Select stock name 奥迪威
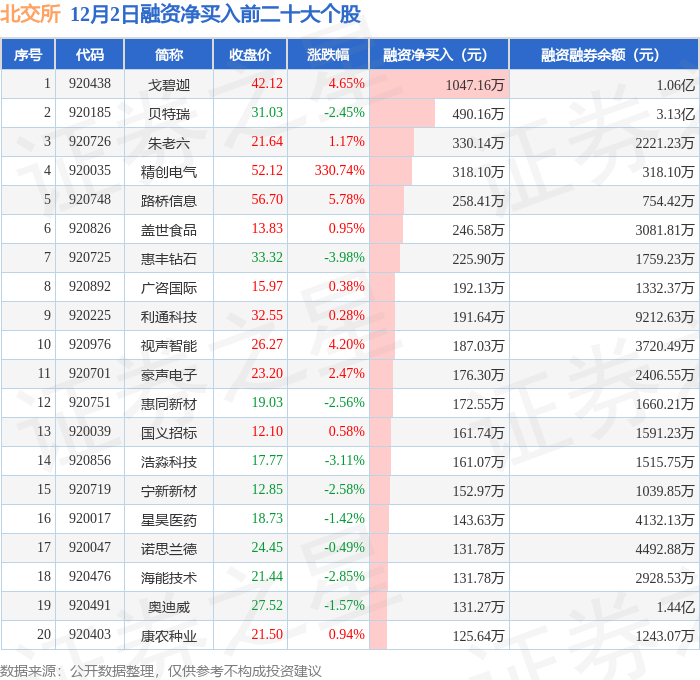 [169, 607]
